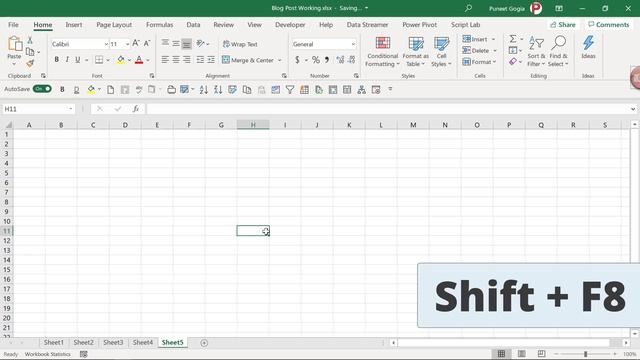The height and width of the screenshot is (360, 640).
Task: Center align text horizontally in ribbon
Action: click(176, 60)
